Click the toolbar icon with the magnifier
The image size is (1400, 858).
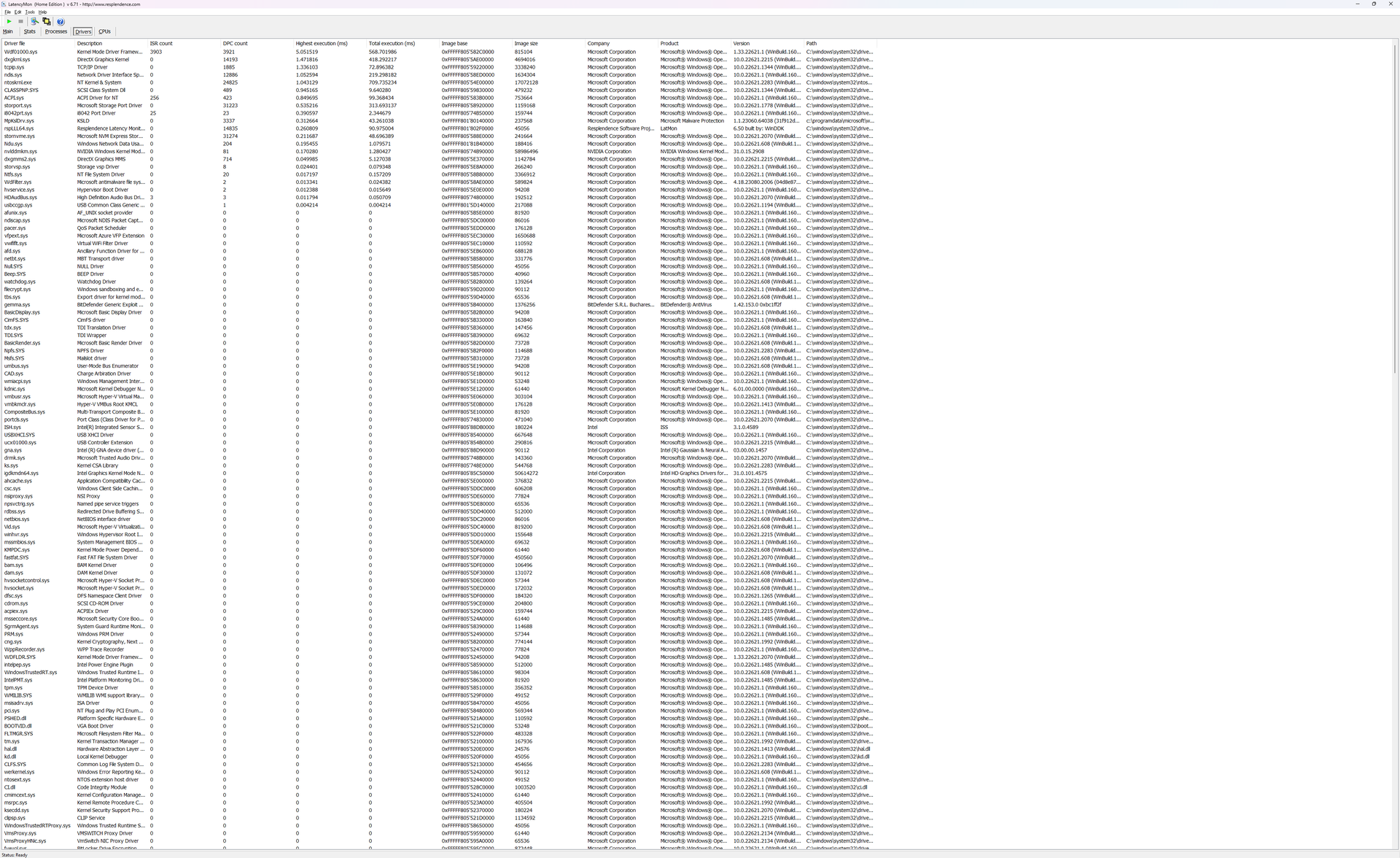coord(34,21)
